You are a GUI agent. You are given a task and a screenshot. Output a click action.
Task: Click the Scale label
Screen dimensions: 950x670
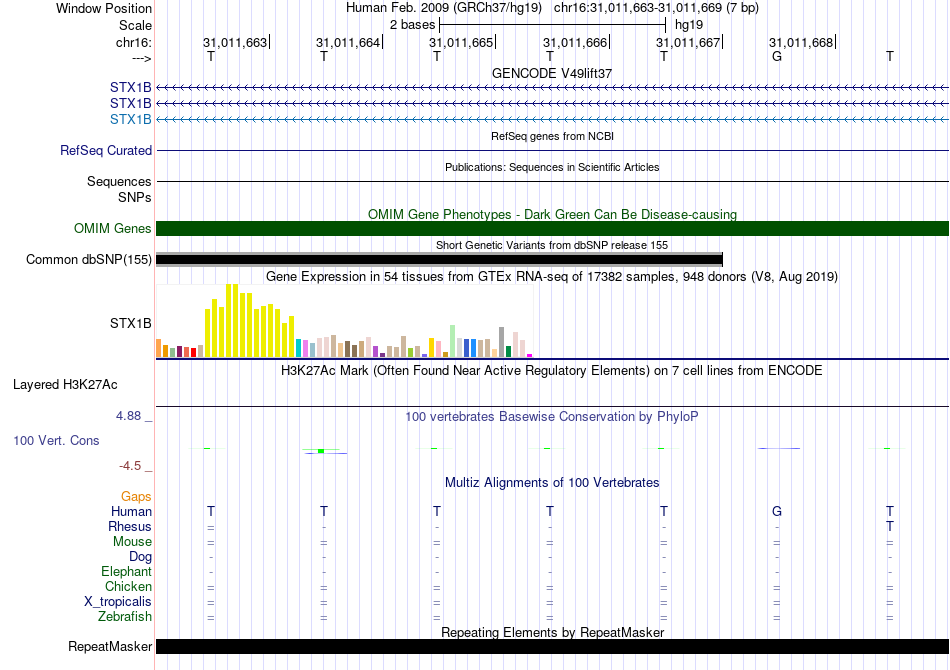click(135, 25)
